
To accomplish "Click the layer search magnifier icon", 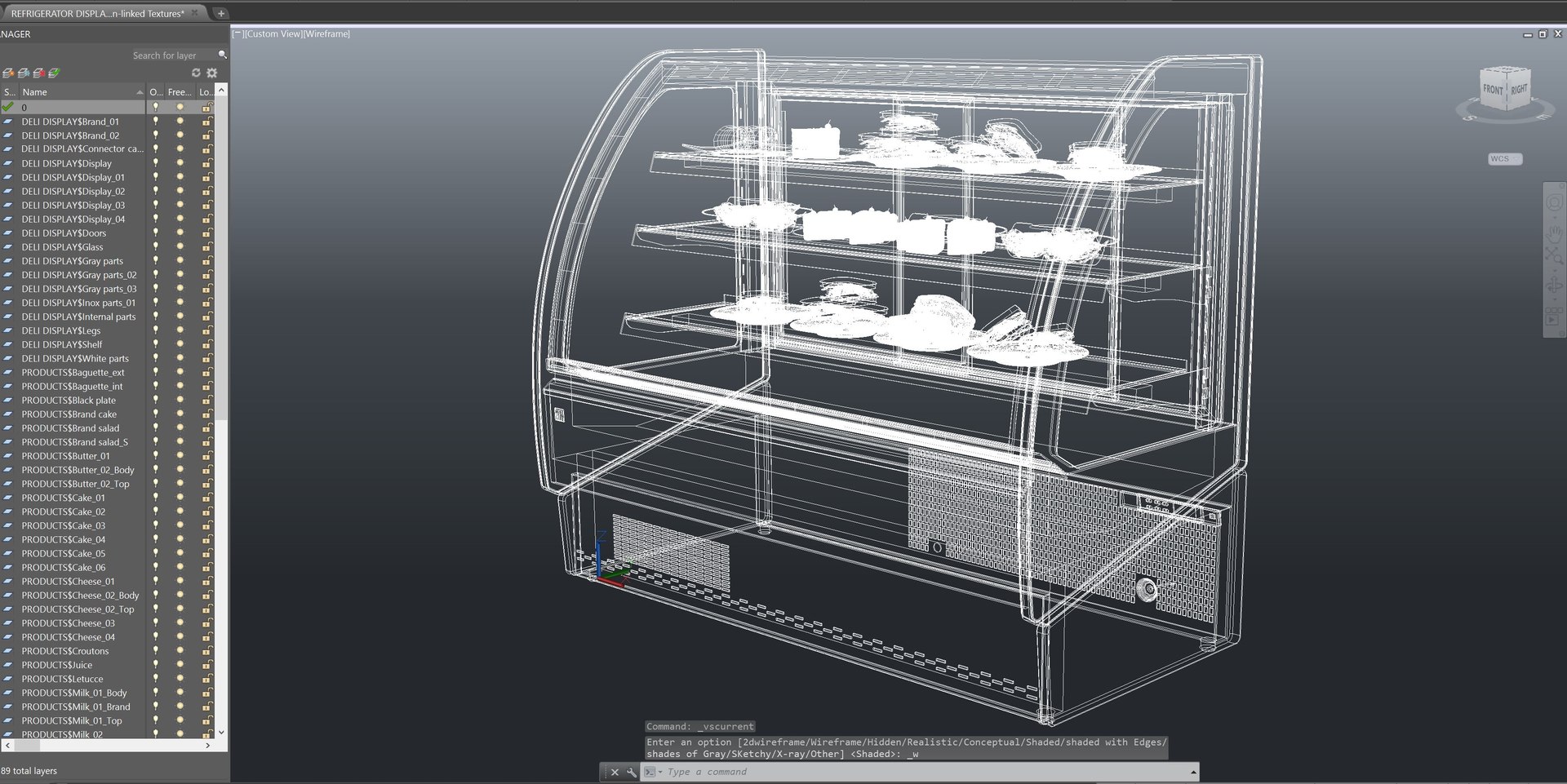I will [222, 55].
